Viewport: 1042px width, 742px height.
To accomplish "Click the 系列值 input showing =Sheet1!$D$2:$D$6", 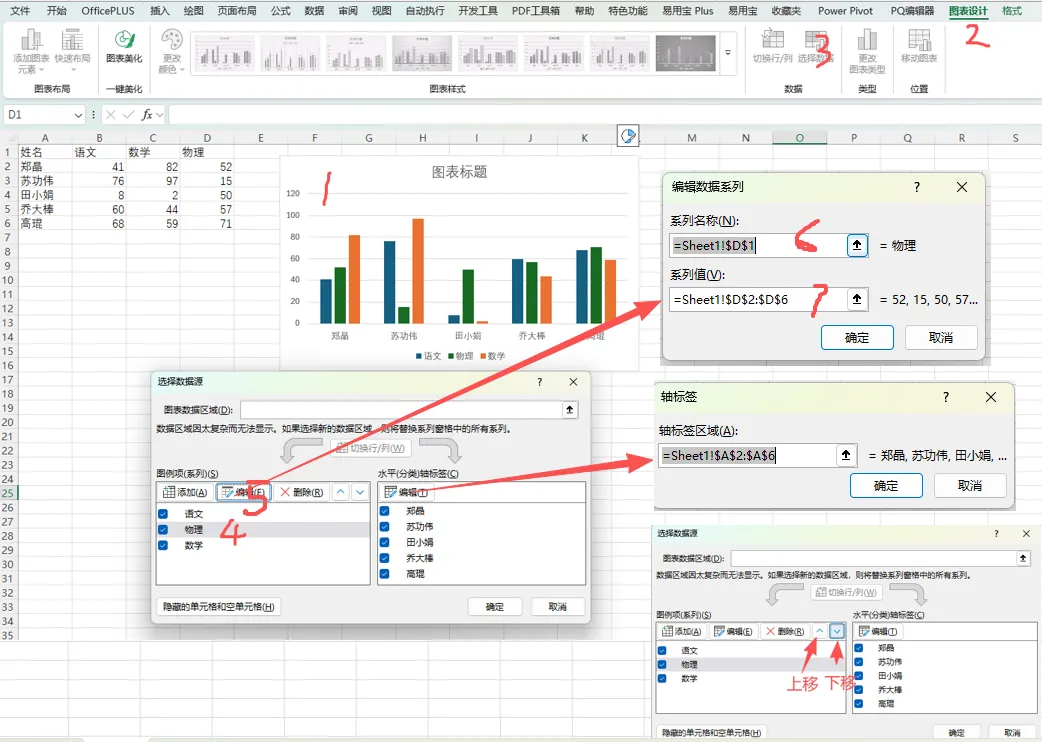I will (x=758, y=300).
